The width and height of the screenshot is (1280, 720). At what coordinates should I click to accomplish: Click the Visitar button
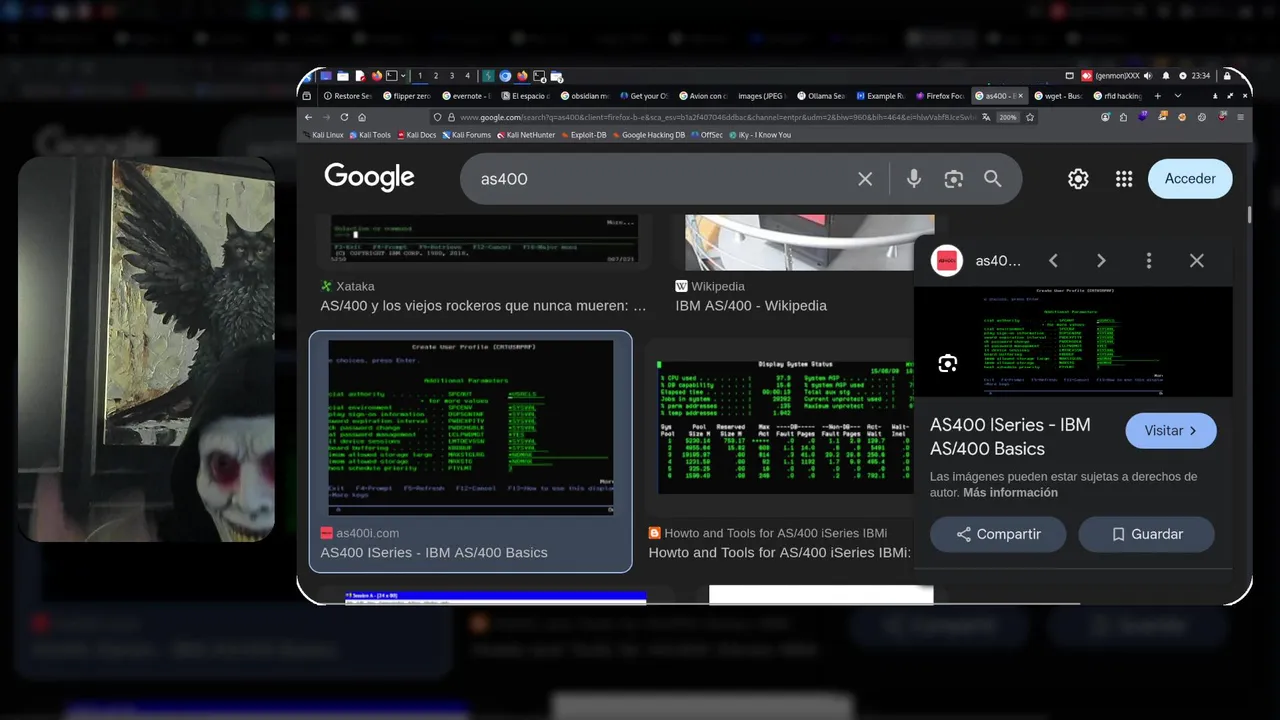coord(1171,431)
